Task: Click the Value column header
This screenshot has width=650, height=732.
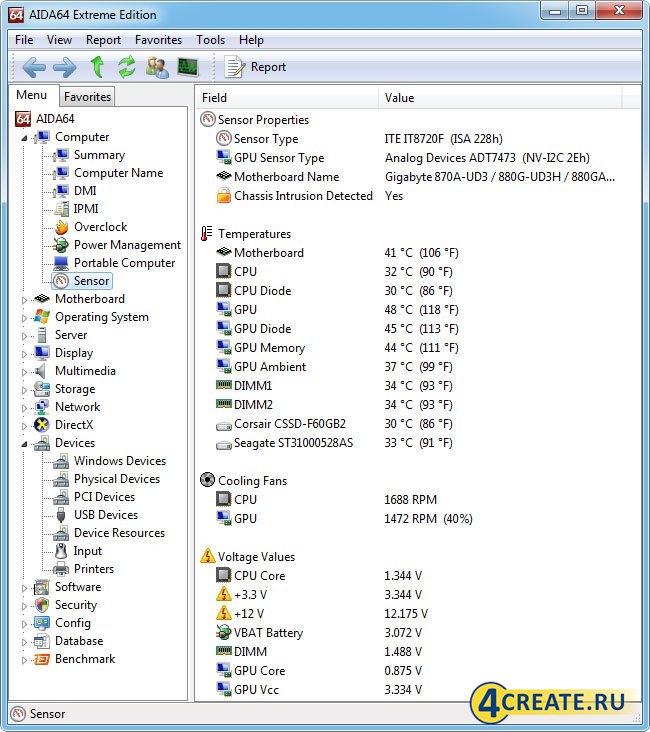Action: click(x=500, y=98)
